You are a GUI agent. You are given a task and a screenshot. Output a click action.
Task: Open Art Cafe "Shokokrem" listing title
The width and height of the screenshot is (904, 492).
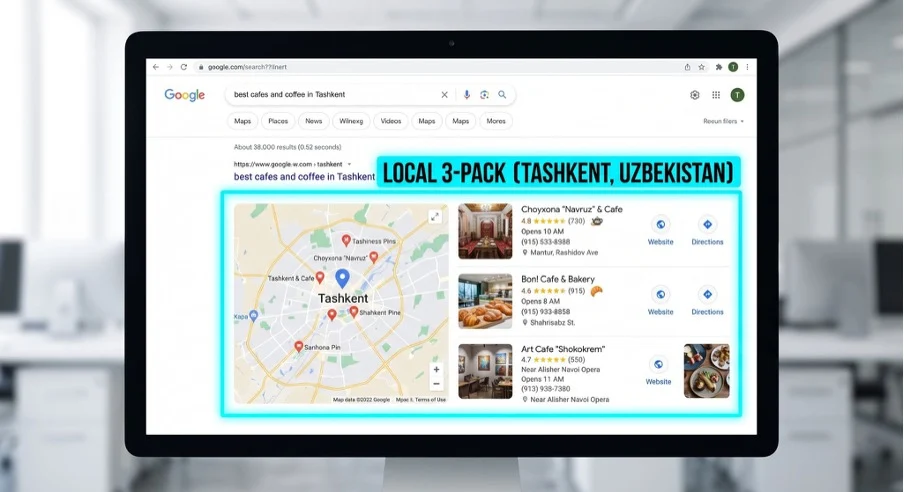563,349
